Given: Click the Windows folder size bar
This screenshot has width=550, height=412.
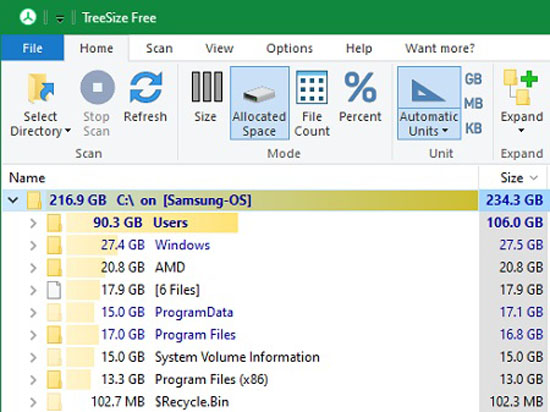Looking at the screenshot, I should tap(92, 245).
